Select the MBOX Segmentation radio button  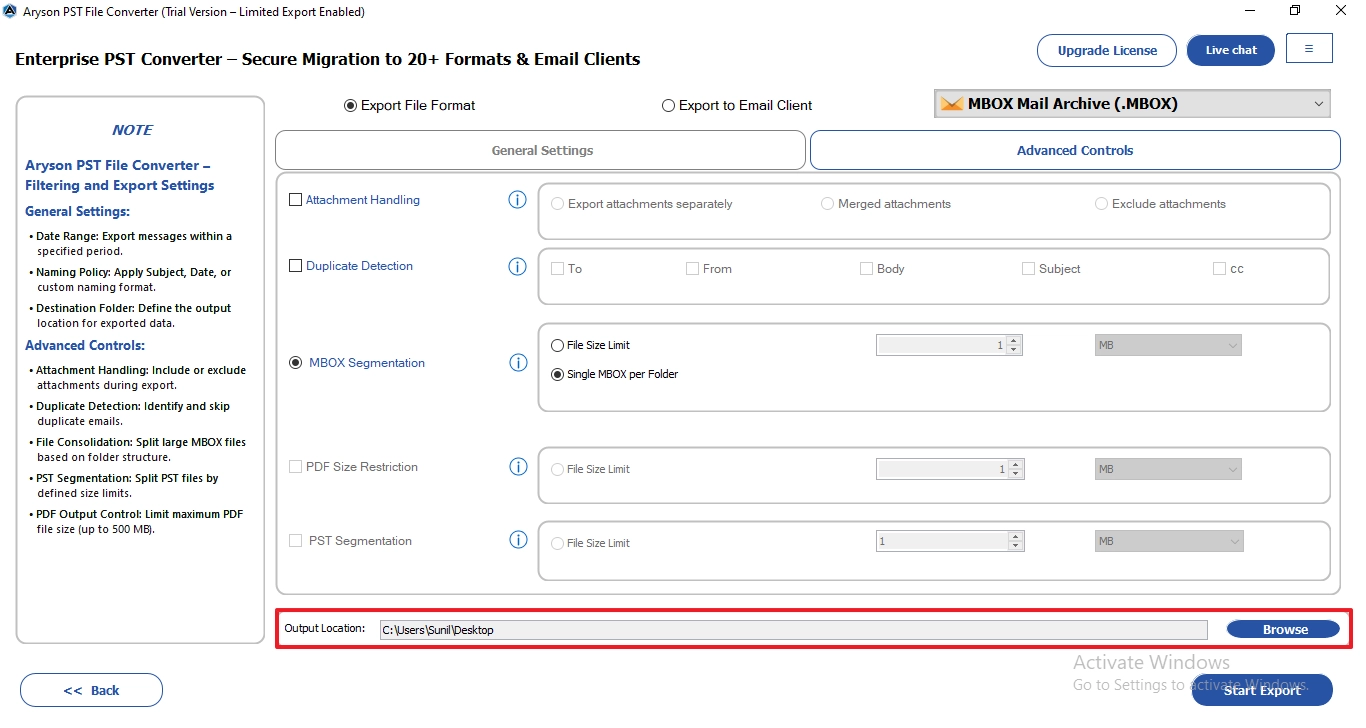pos(295,363)
